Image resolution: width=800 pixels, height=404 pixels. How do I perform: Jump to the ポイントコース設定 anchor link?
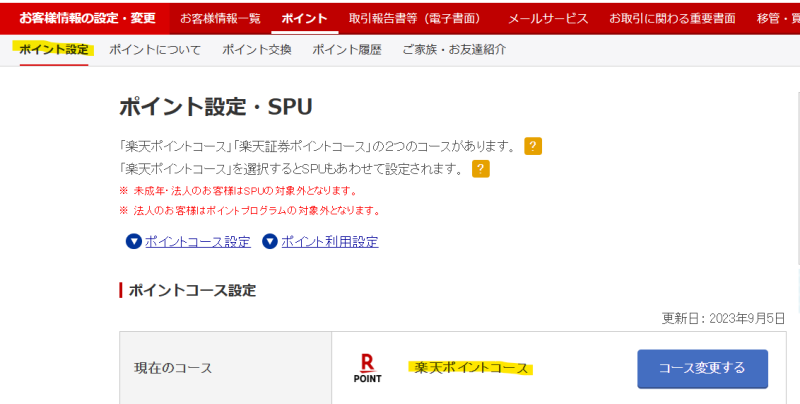point(197,241)
